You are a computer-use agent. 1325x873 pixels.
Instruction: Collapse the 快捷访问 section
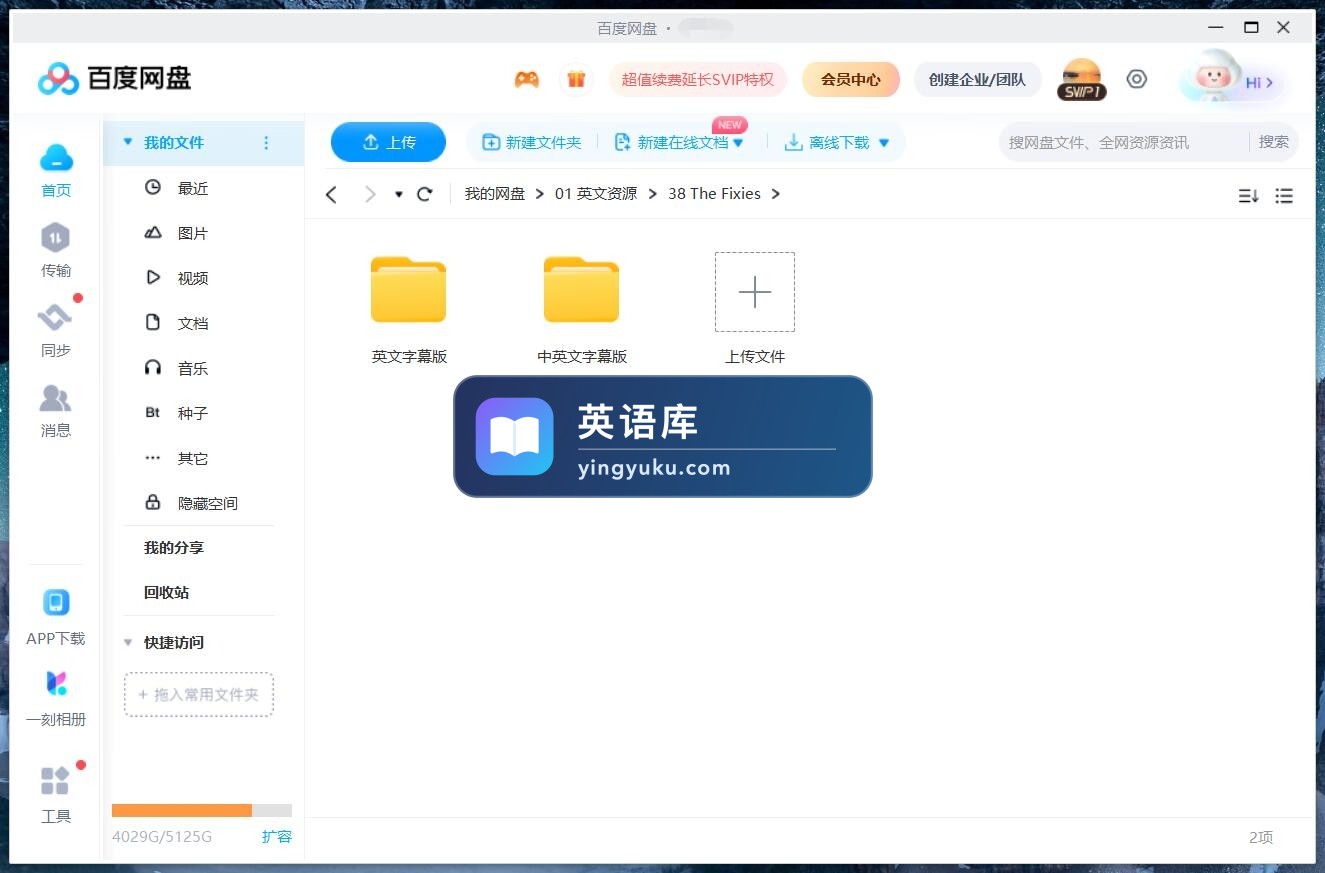tap(127, 642)
